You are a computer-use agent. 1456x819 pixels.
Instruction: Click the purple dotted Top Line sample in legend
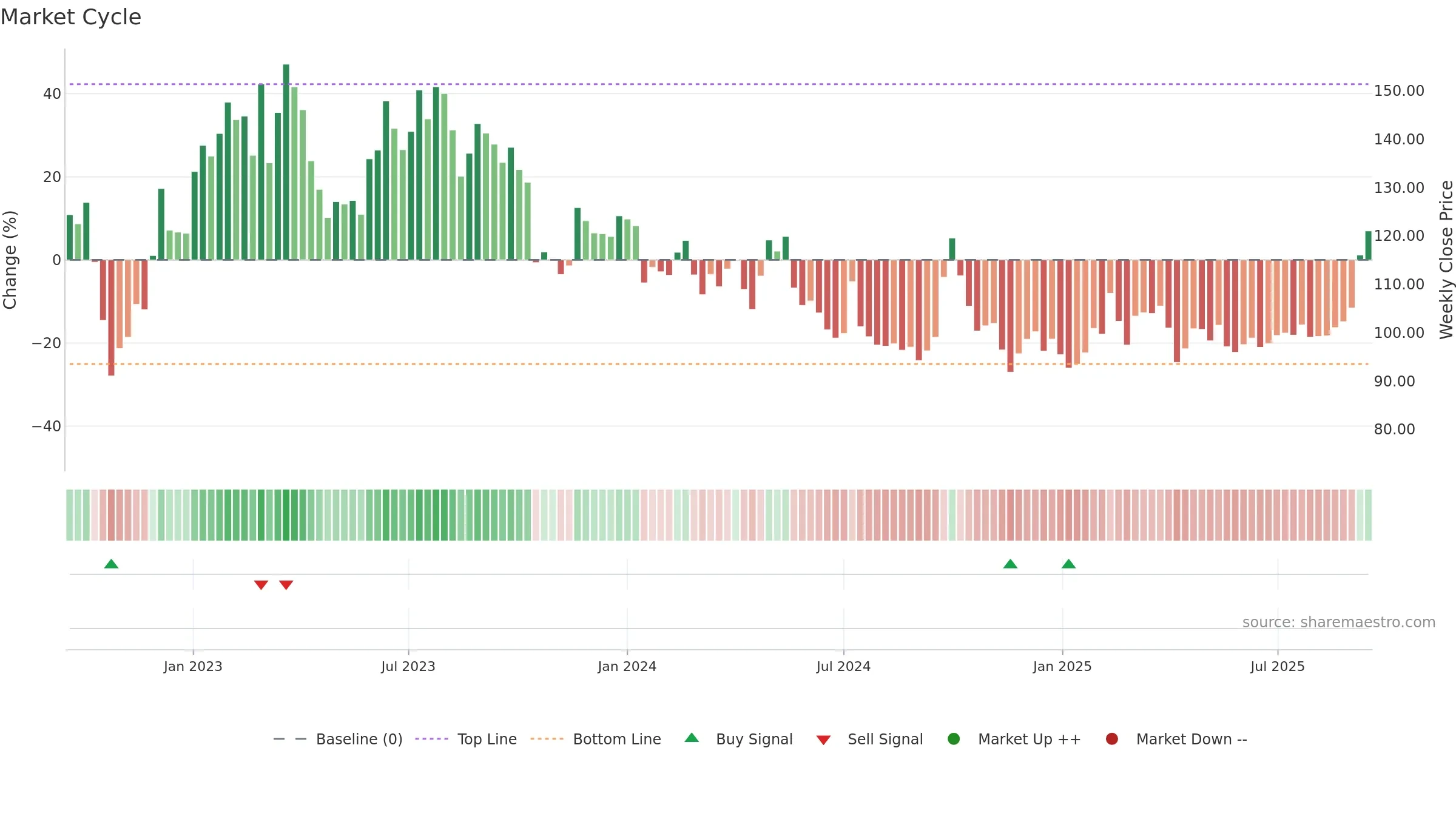[x=431, y=739]
